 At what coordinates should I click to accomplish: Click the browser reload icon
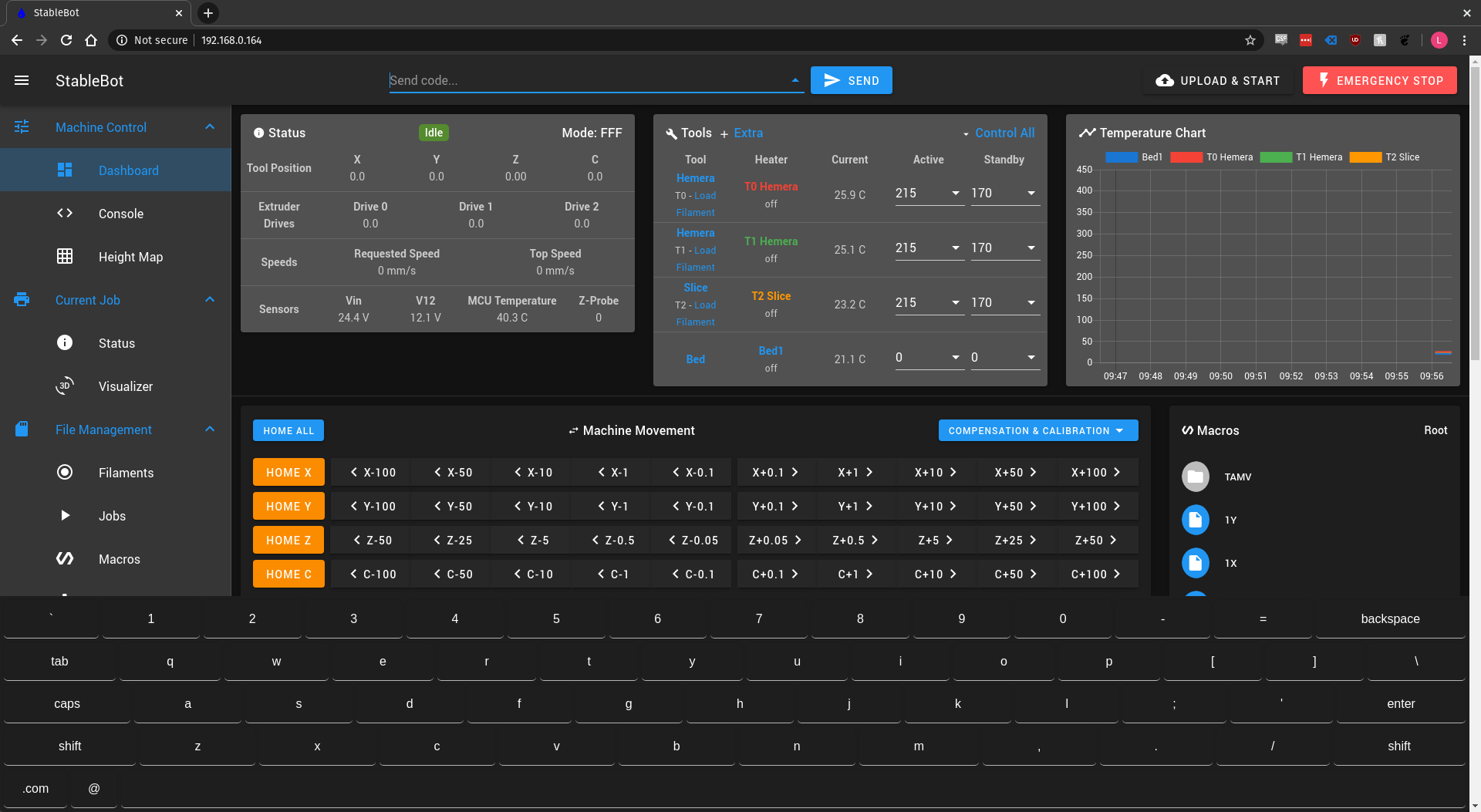[66, 40]
